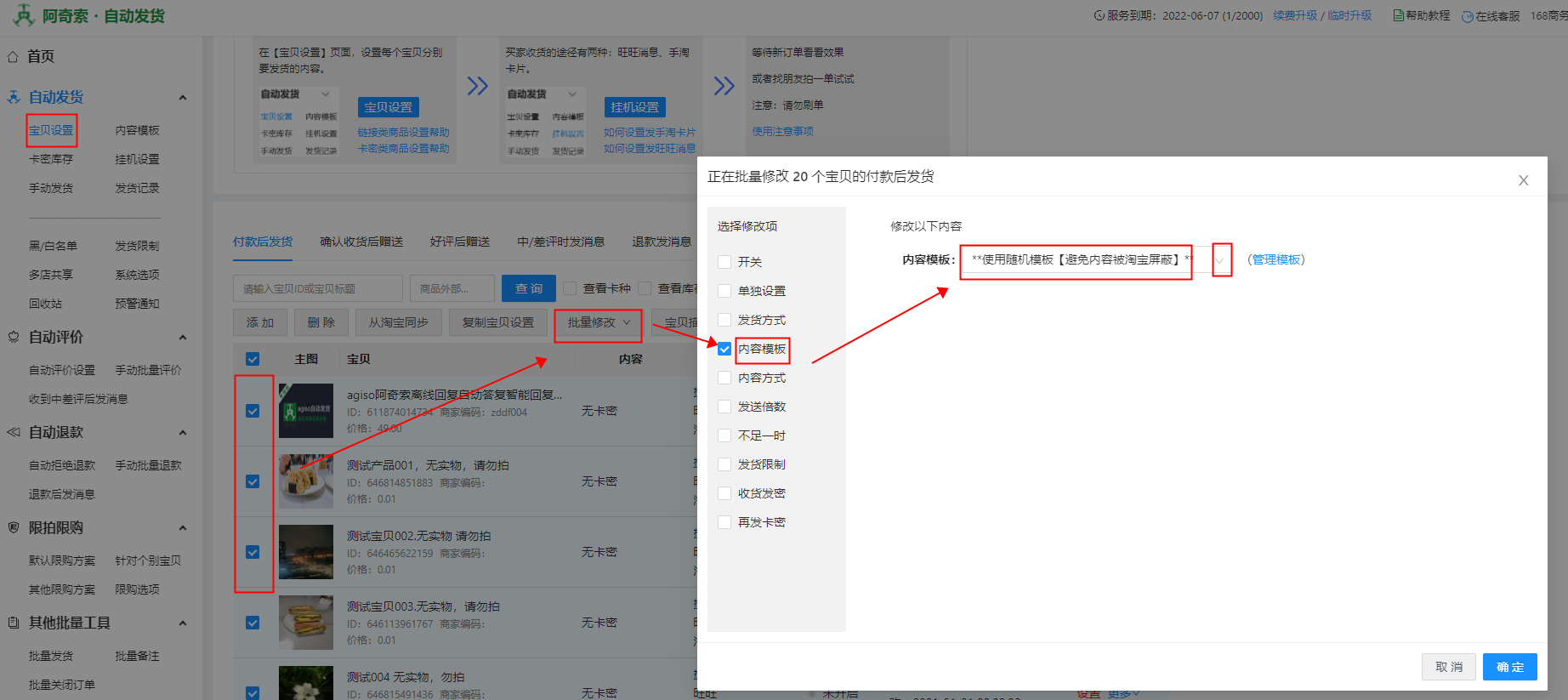Click the 其他批量工具 section icon
The height and width of the screenshot is (700, 1568).
click(14, 623)
